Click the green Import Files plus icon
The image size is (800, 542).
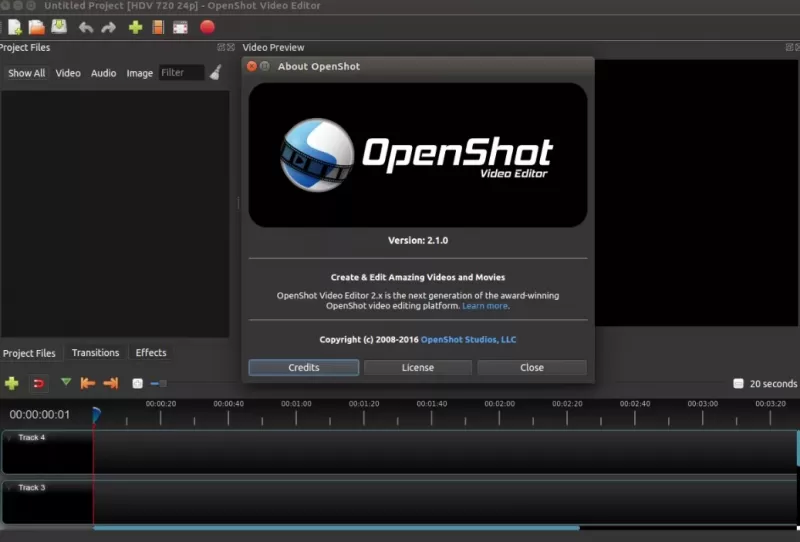[136, 27]
